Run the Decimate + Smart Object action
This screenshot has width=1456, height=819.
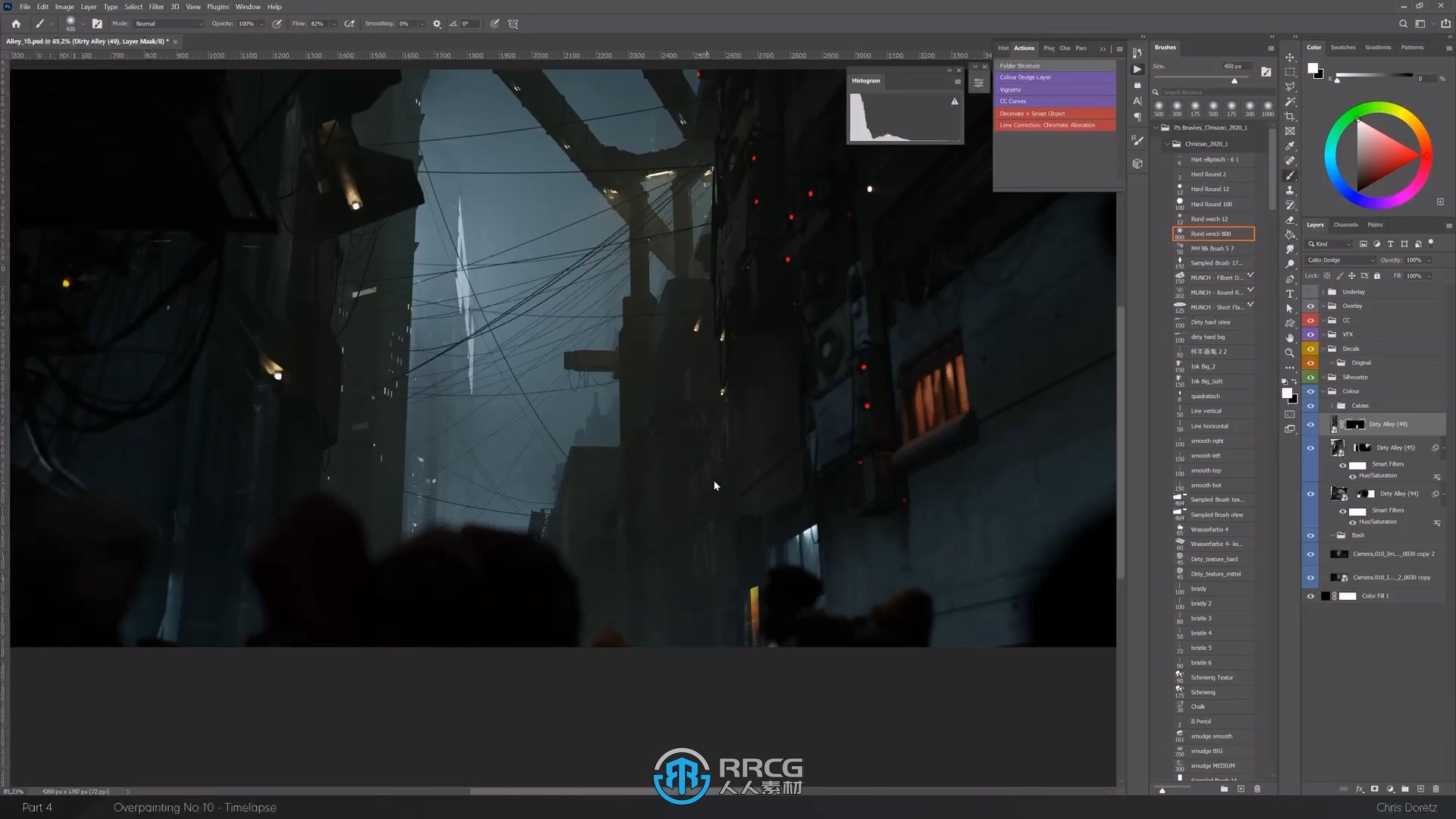pos(1055,114)
